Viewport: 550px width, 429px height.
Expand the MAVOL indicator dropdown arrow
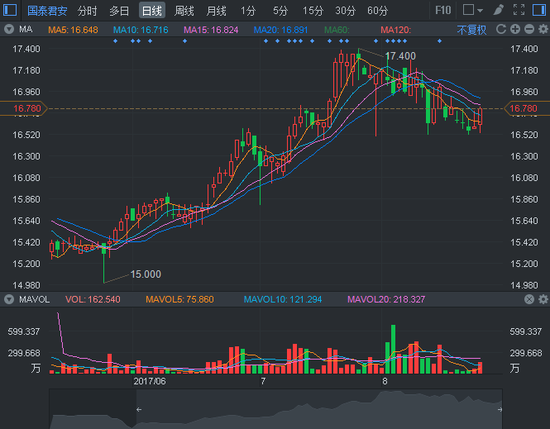point(9,299)
